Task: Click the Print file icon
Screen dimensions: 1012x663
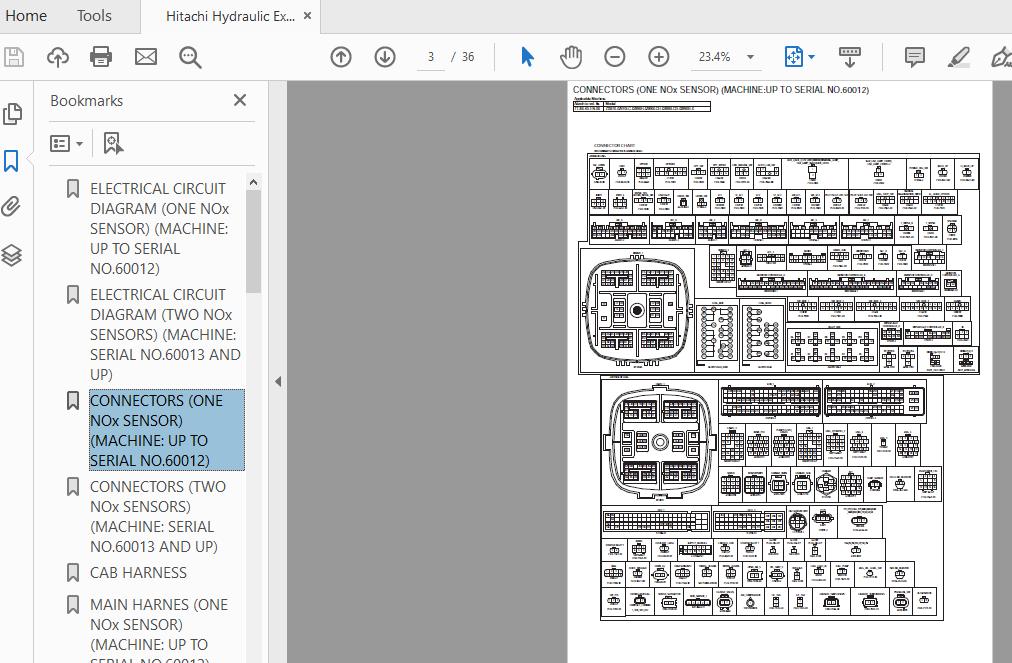Action: click(101, 57)
